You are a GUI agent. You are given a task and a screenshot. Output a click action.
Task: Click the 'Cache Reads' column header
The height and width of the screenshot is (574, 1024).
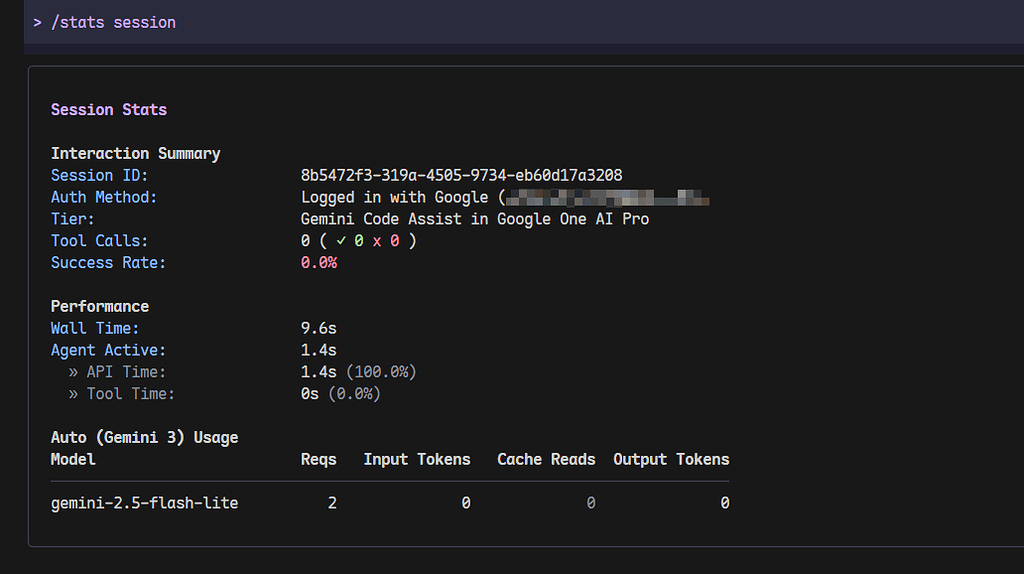(x=546, y=460)
